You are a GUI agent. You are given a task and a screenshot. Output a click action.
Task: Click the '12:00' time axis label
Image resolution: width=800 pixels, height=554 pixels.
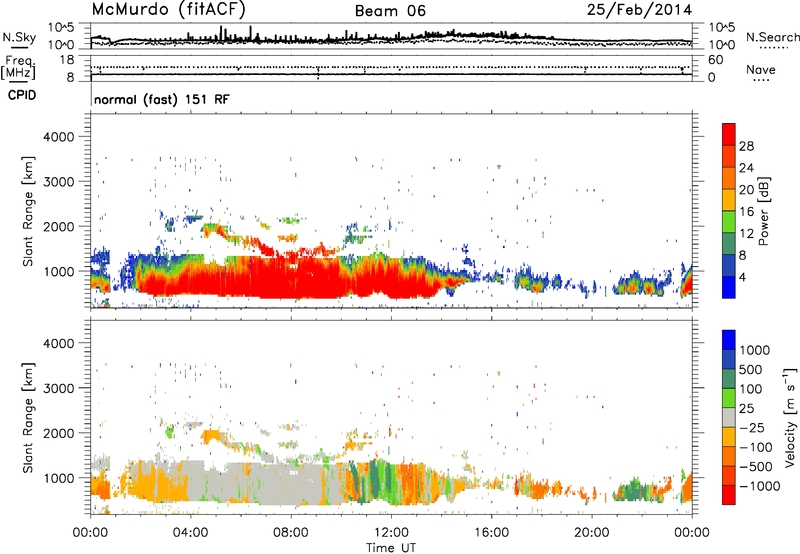point(391,533)
